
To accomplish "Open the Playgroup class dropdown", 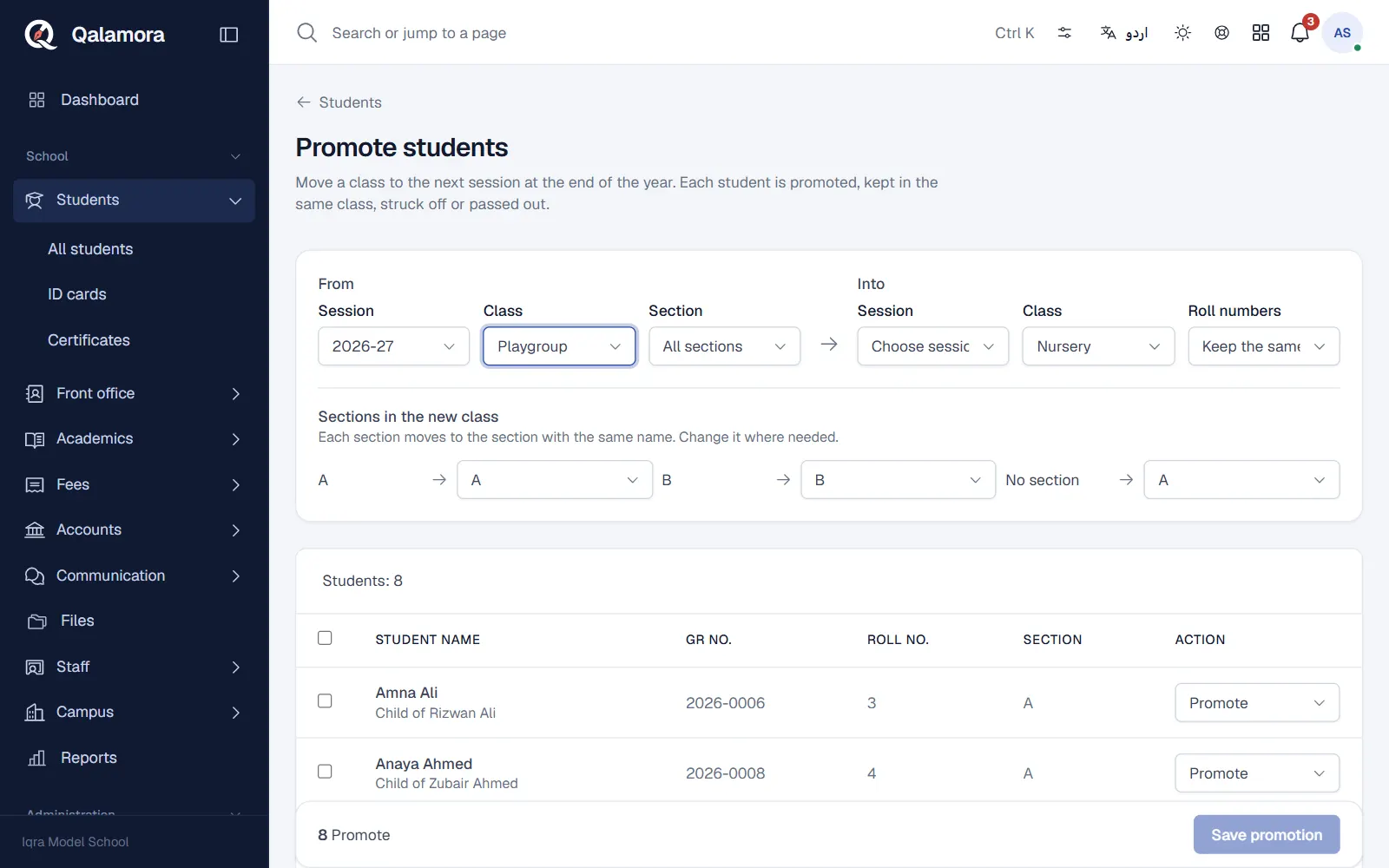I will (x=559, y=346).
